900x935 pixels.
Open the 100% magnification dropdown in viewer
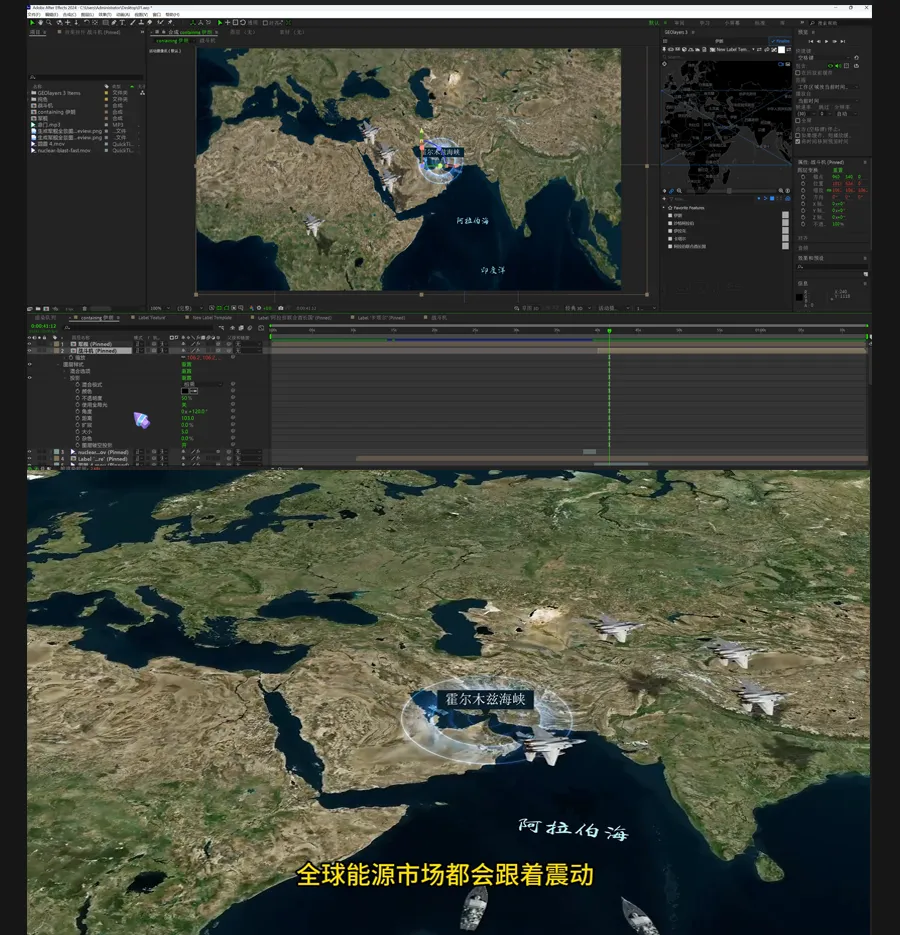pyautogui.click(x=159, y=308)
